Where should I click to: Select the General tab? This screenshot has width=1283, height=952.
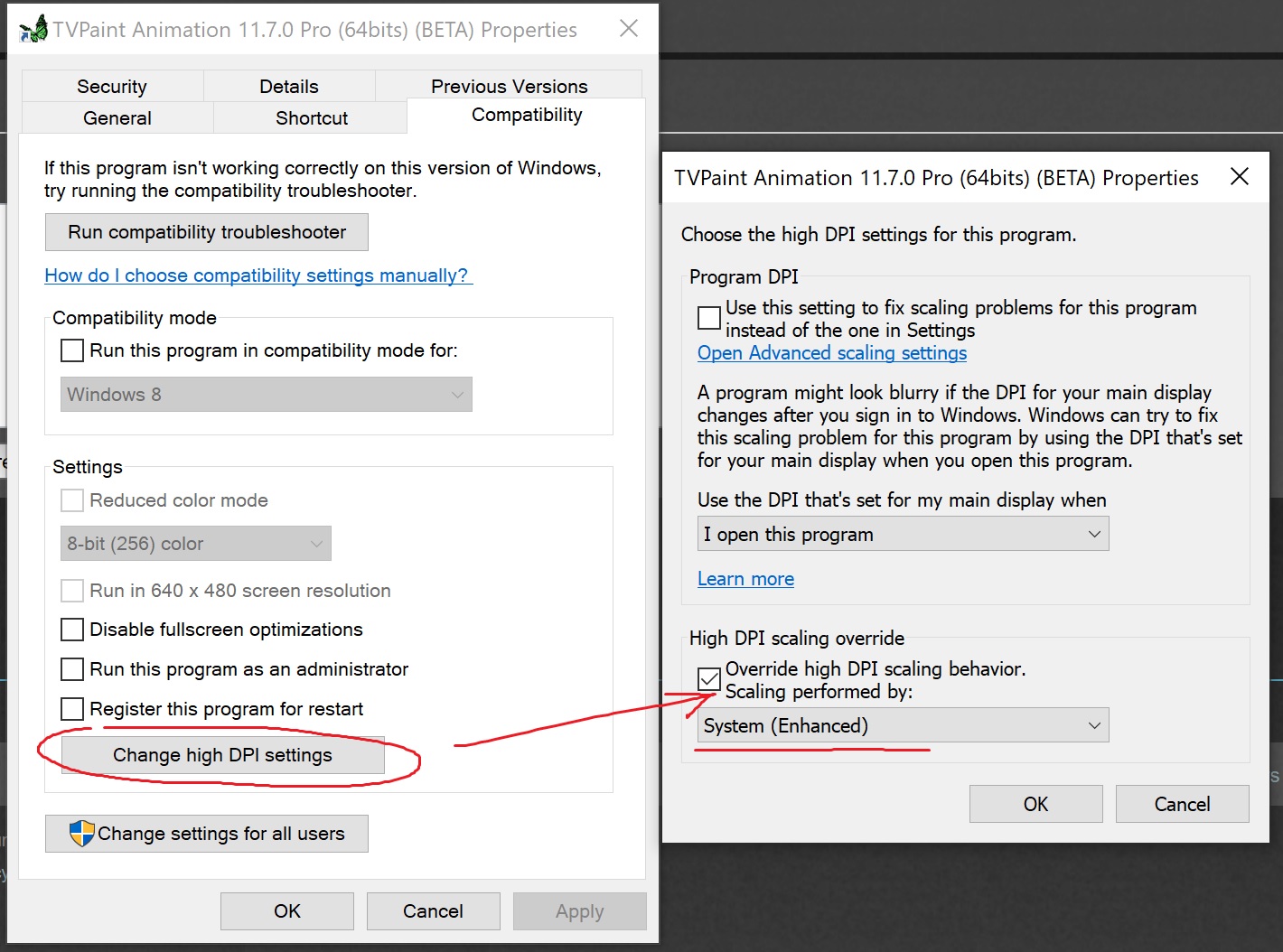coord(117,117)
